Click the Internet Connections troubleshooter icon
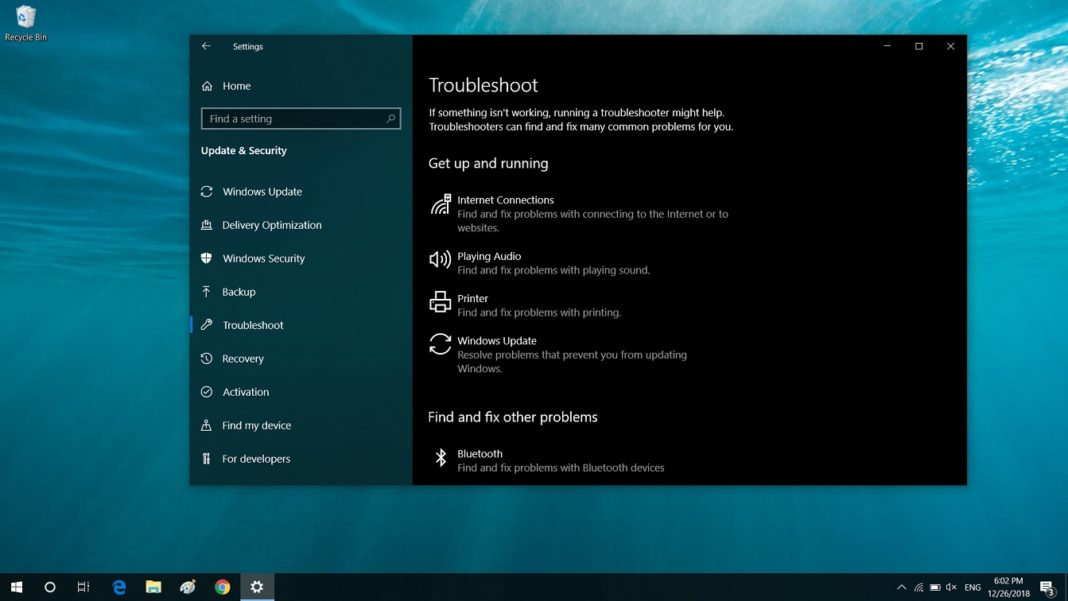1068x601 pixels. 440,204
